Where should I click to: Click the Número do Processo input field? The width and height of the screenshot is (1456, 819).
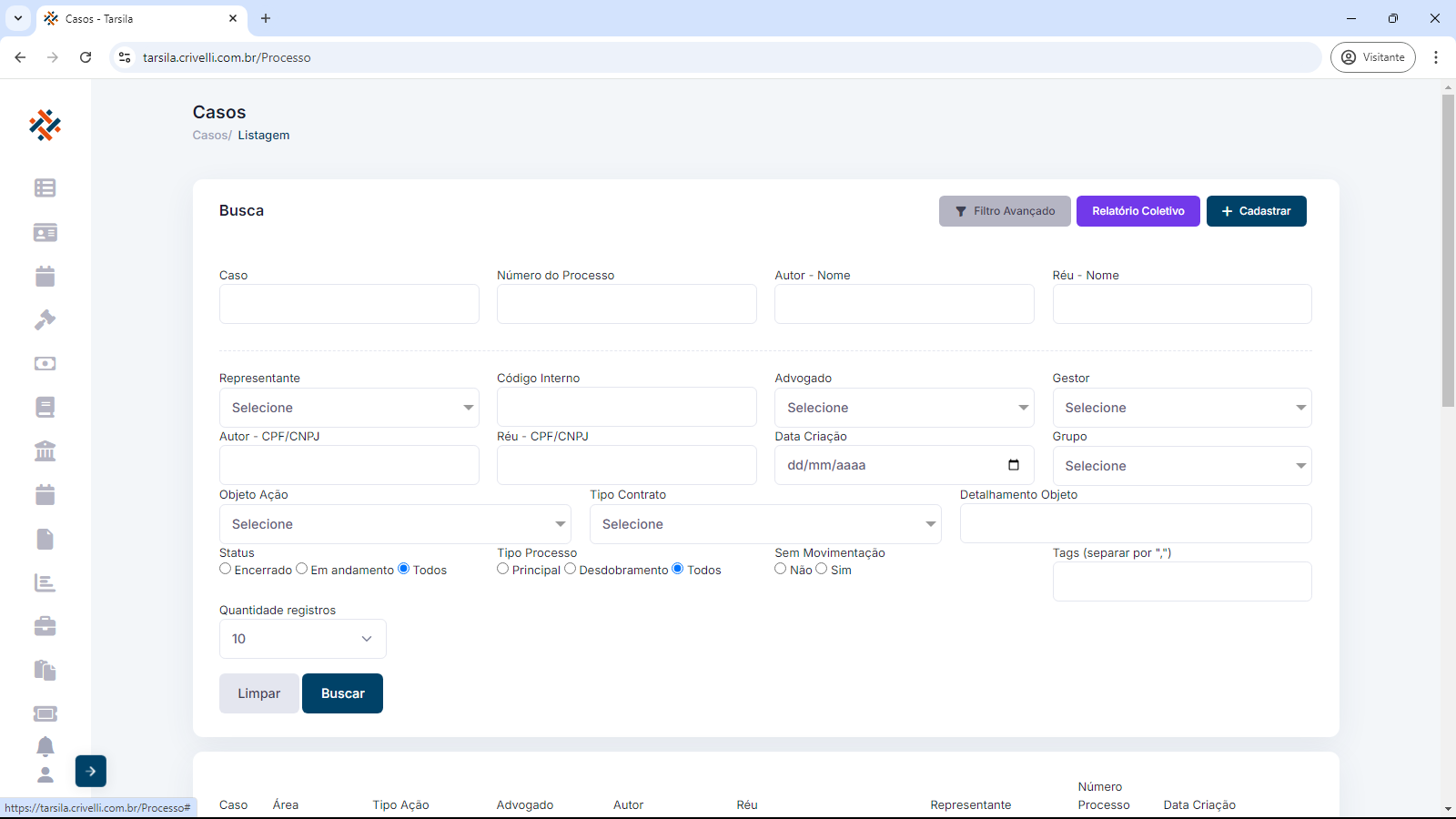(x=626, y=304)
